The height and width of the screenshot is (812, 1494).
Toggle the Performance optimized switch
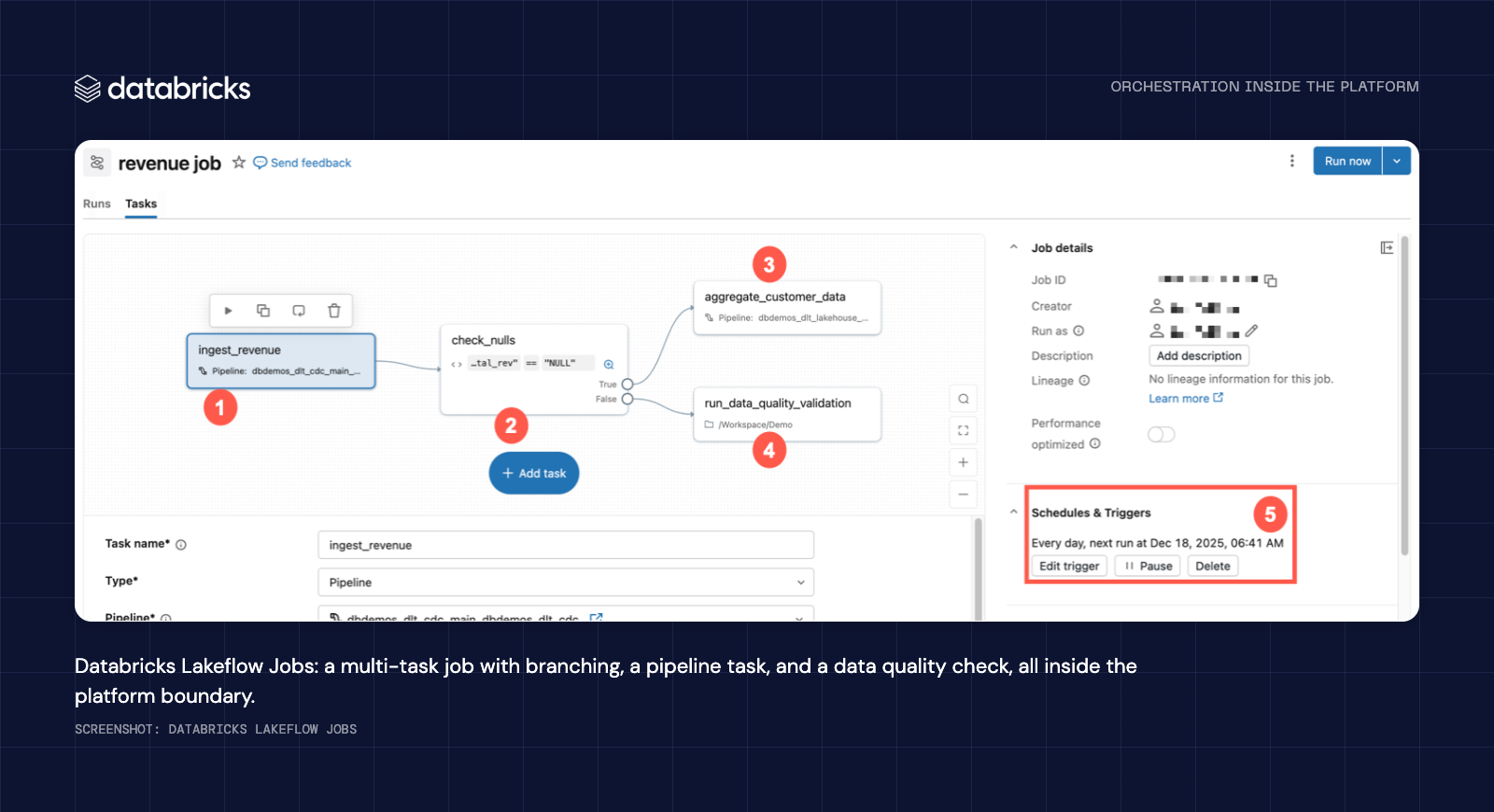[1162, 434]
